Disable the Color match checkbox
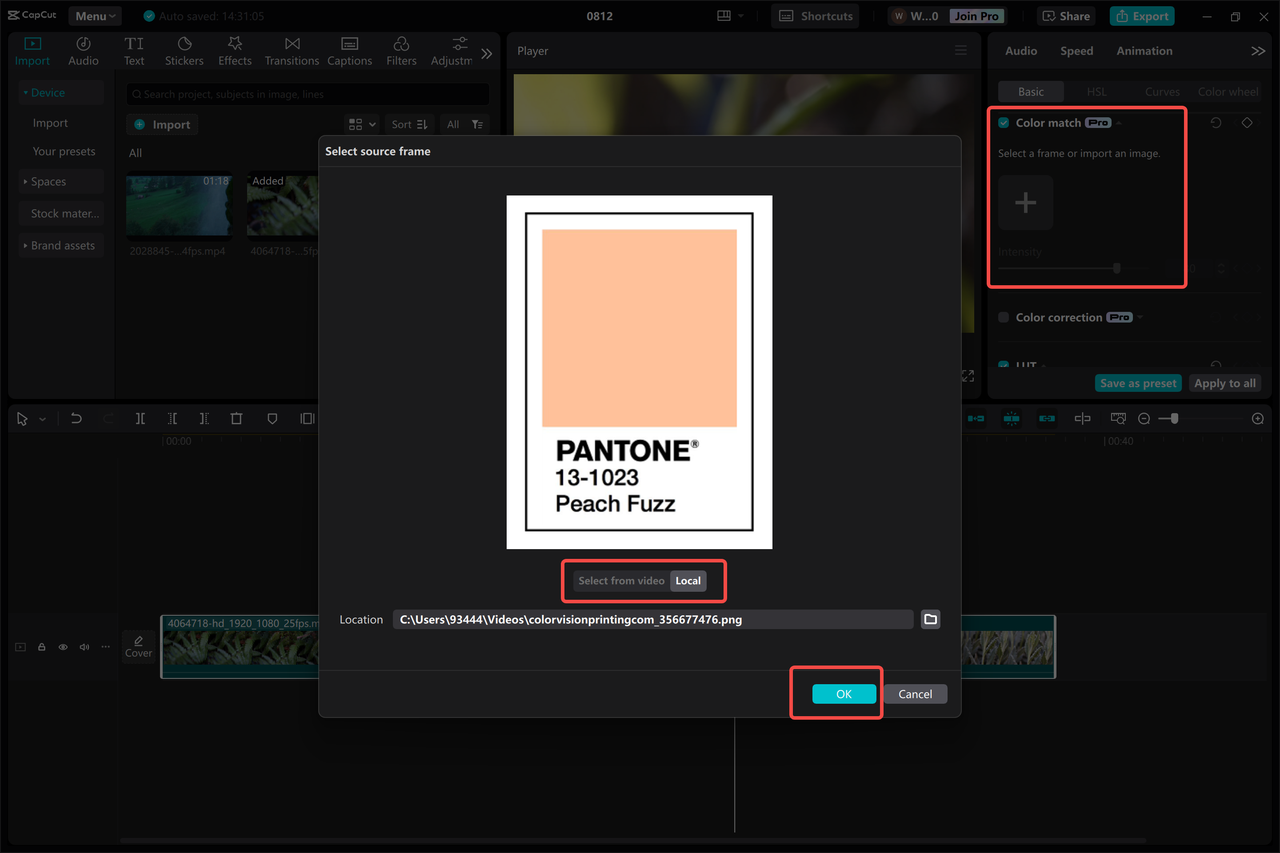 pos(1002,122)
